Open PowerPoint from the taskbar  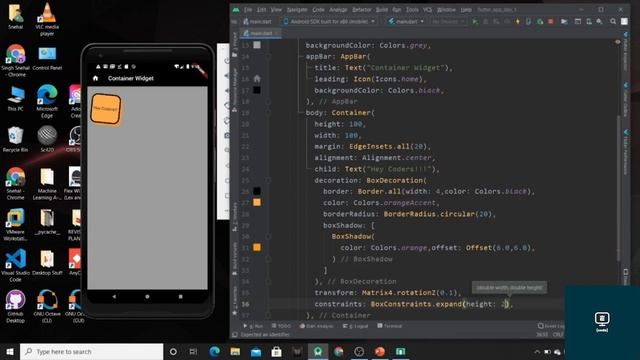pyautogui.click(x=380, y=351)
